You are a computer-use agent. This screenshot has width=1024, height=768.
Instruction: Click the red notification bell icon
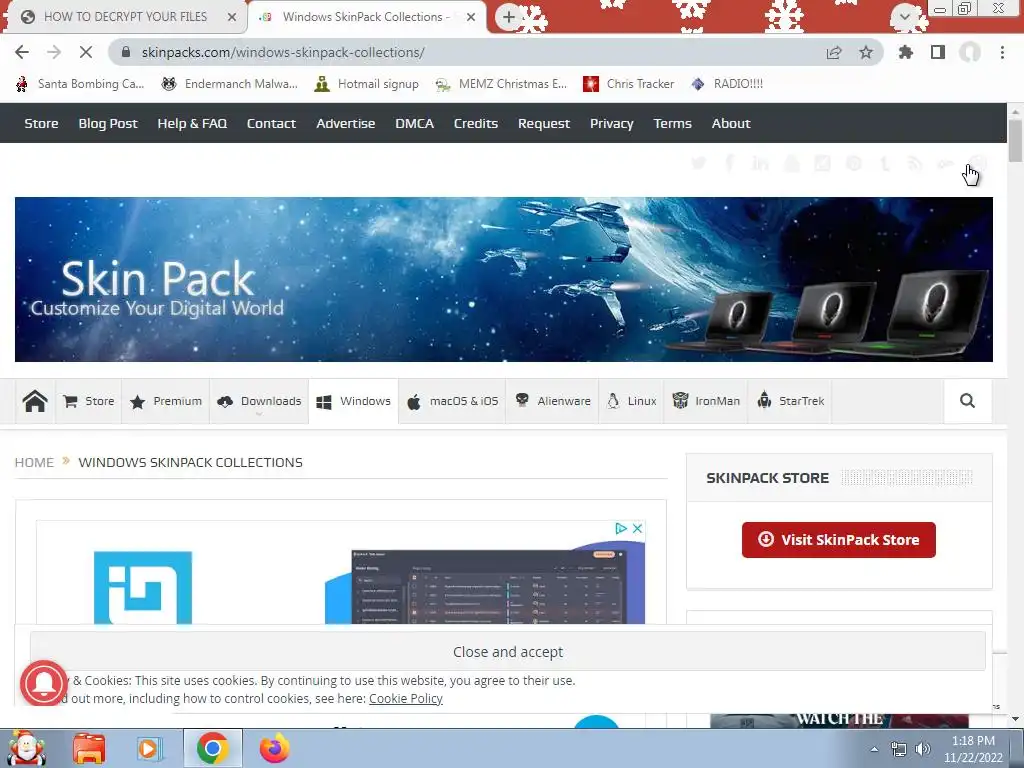click(x=44, y=683)
